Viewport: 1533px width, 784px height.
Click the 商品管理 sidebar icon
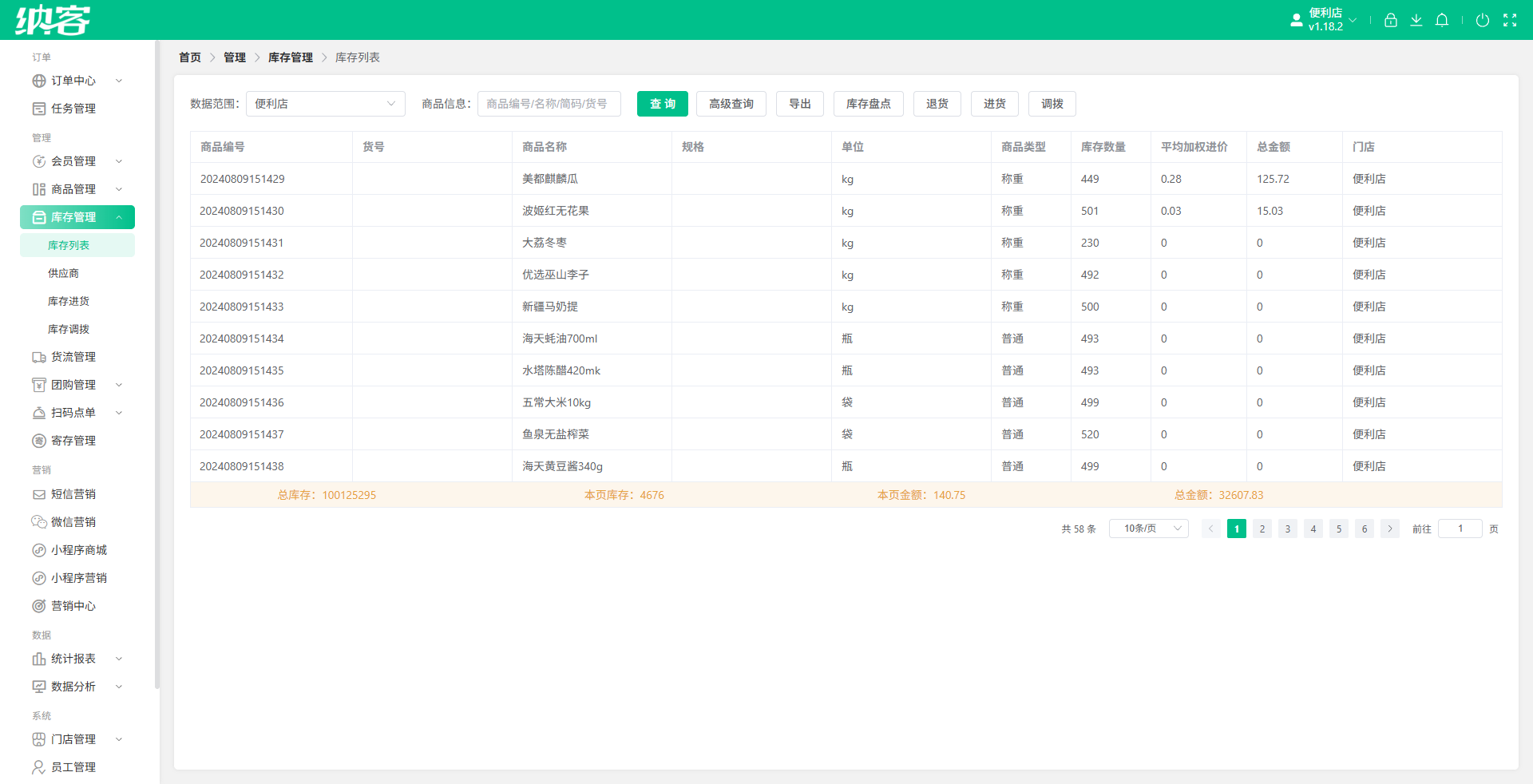tap(39, 189)
